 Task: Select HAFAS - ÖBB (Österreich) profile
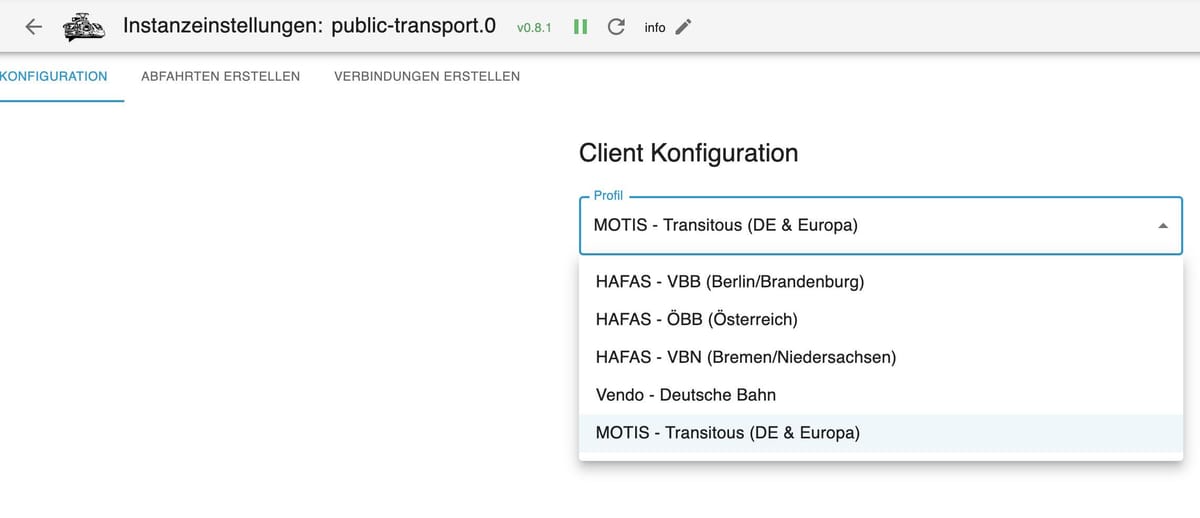881,319
